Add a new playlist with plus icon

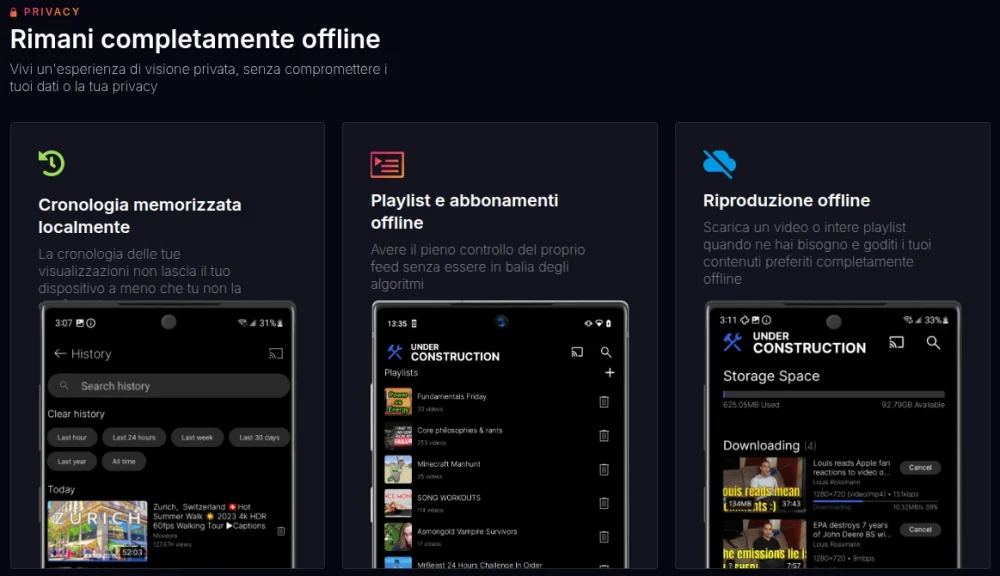pos(610,373)
